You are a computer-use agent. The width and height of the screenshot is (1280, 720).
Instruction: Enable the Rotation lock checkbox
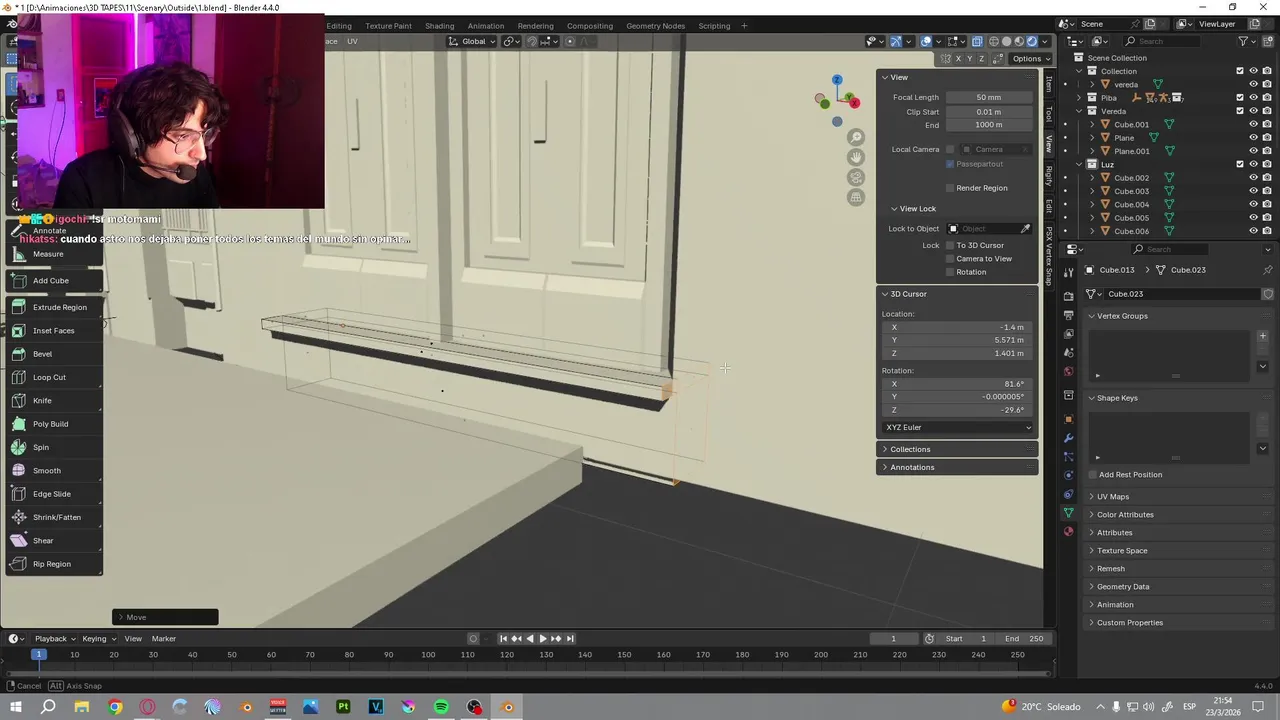(x=950, y=272)
